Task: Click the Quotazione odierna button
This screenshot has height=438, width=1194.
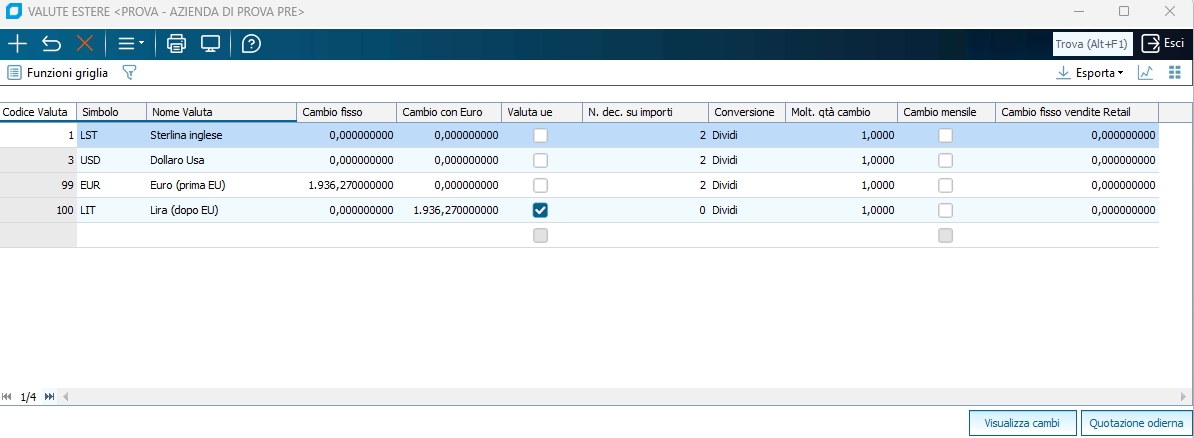Action: coord(1136,423)
